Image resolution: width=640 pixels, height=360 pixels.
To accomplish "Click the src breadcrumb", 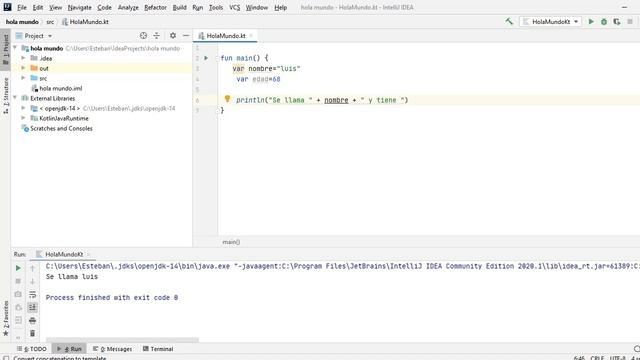I will tap(50, 22).
